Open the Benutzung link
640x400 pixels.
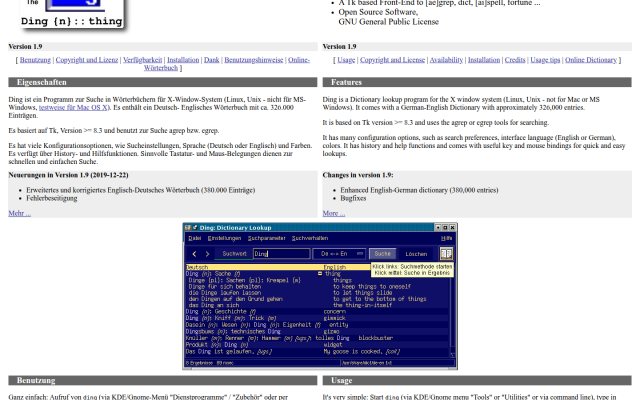click(35, 60)
